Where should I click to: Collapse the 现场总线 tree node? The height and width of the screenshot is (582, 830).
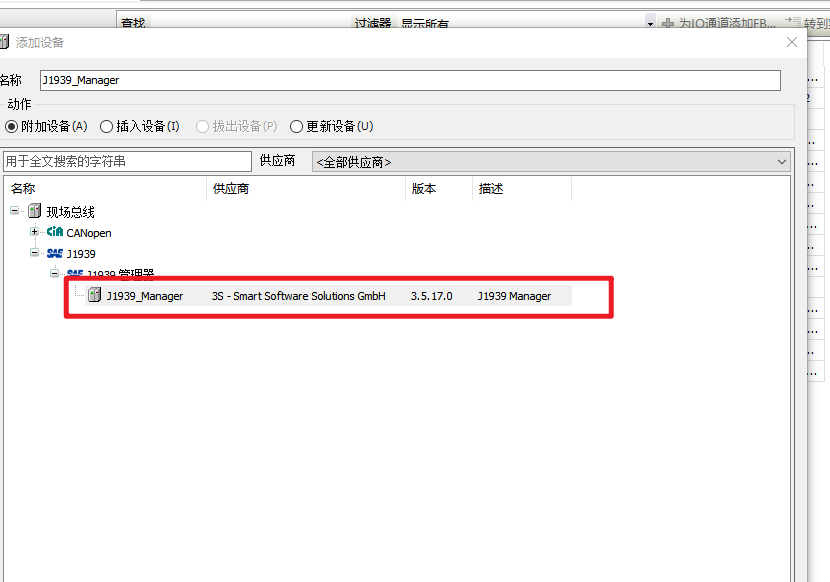click(x=15, y=211)
